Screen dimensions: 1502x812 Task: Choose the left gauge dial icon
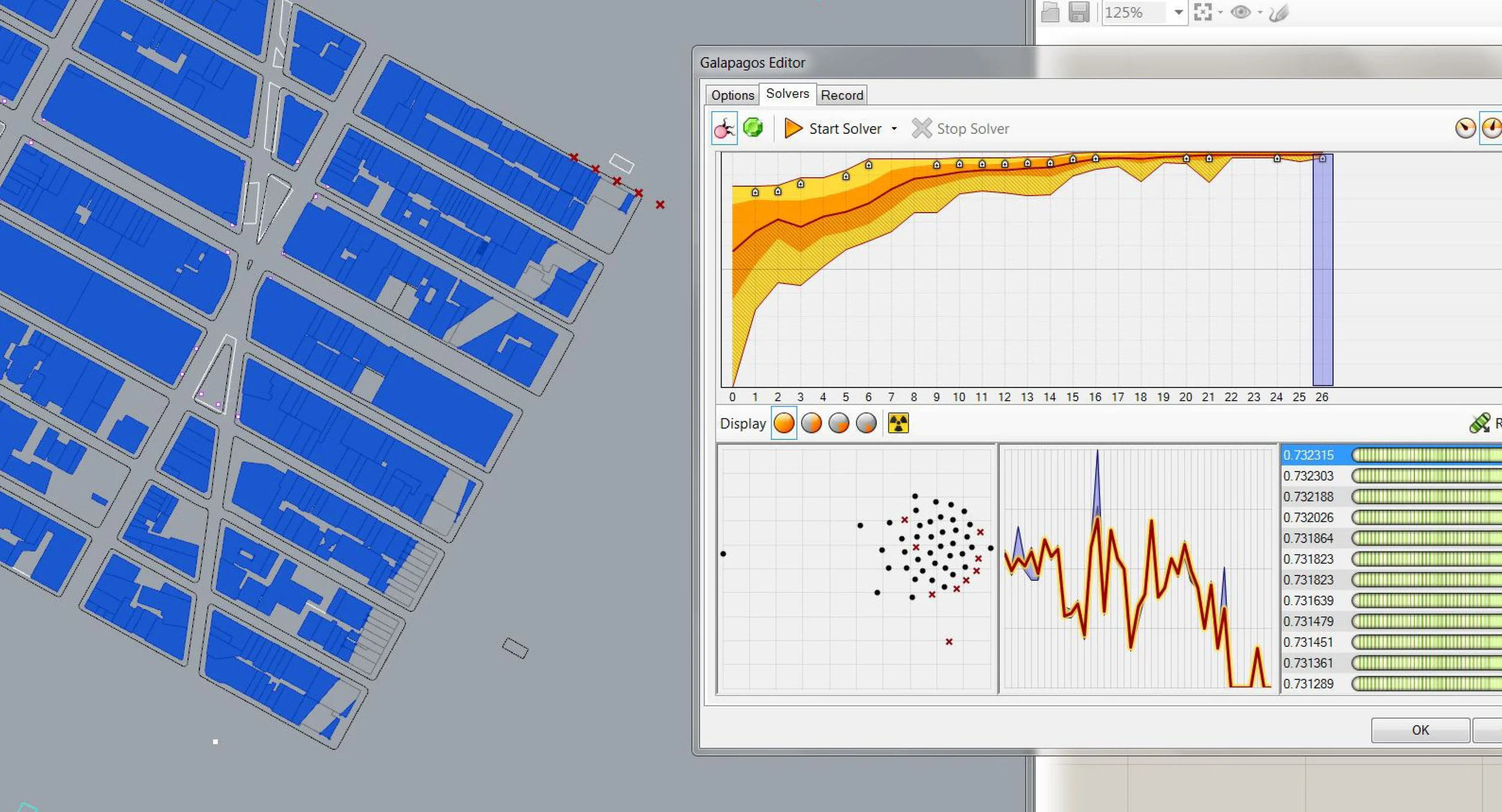pyautogui.click(x=1465, y=128)
